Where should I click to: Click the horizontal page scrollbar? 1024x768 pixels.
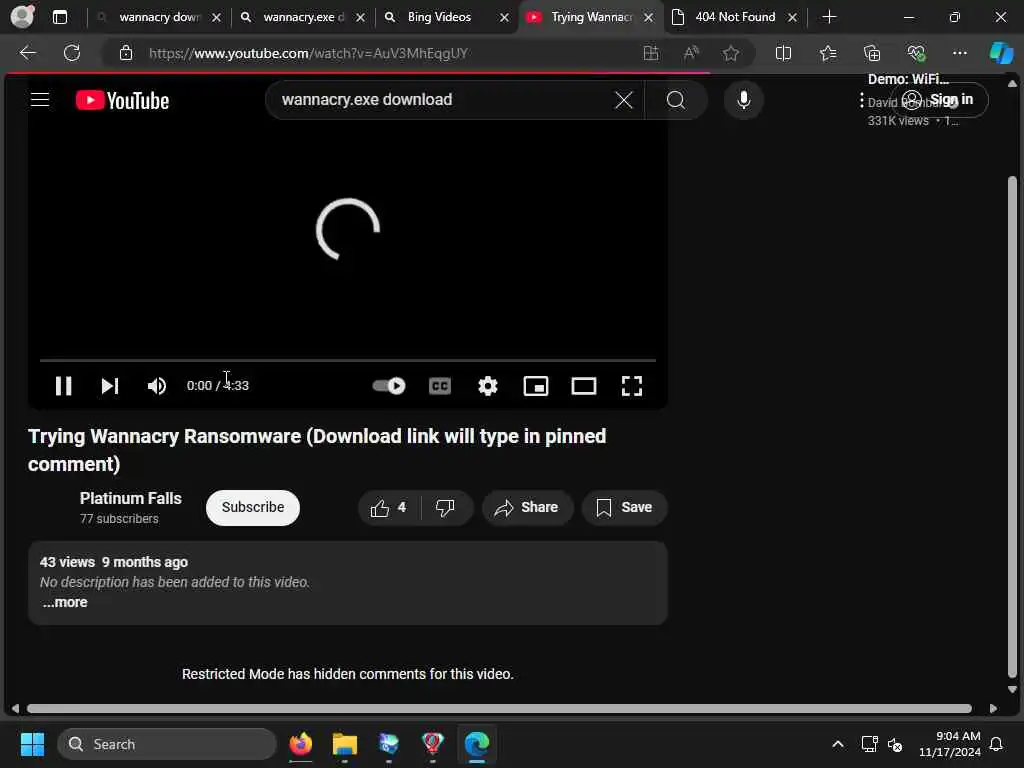(x=499, y=709)
